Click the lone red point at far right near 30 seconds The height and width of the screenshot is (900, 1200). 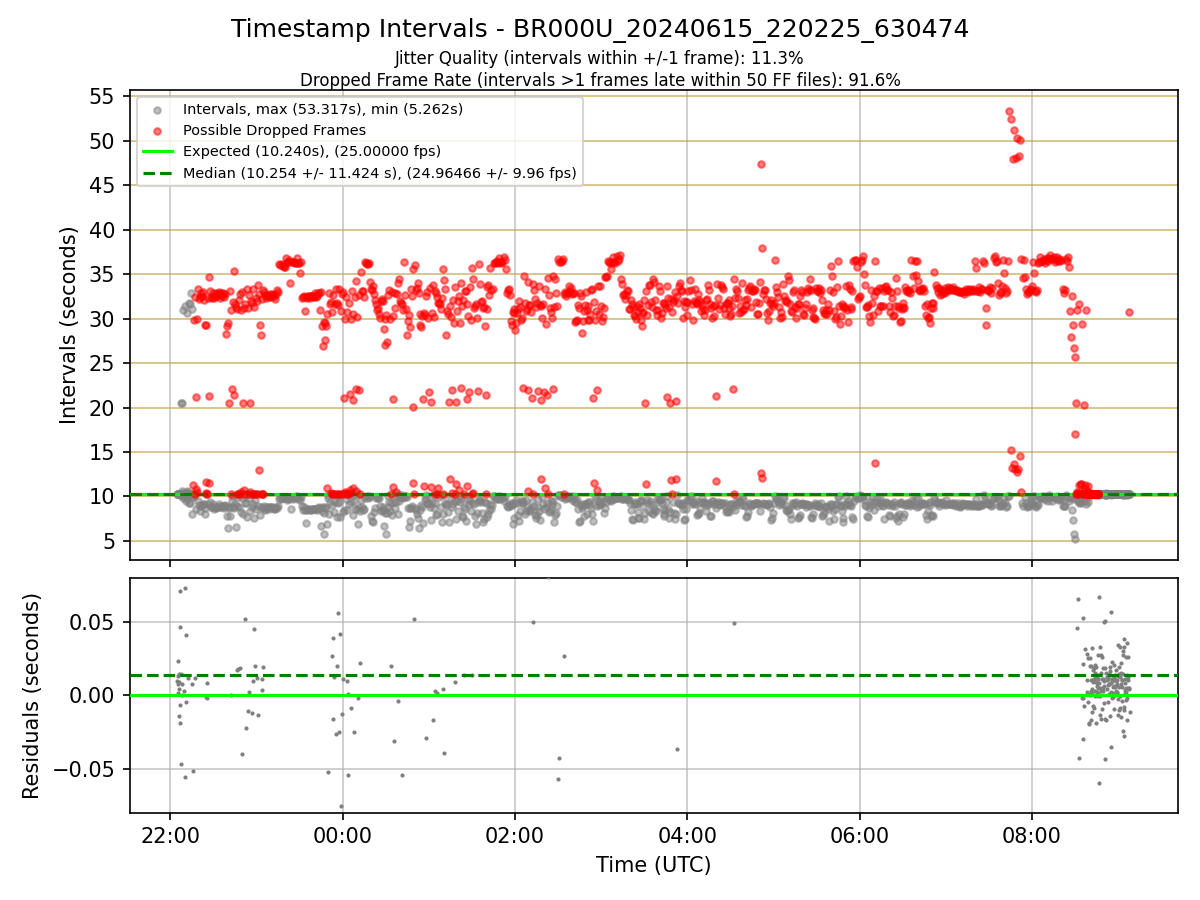click(x=1129, y=313)
